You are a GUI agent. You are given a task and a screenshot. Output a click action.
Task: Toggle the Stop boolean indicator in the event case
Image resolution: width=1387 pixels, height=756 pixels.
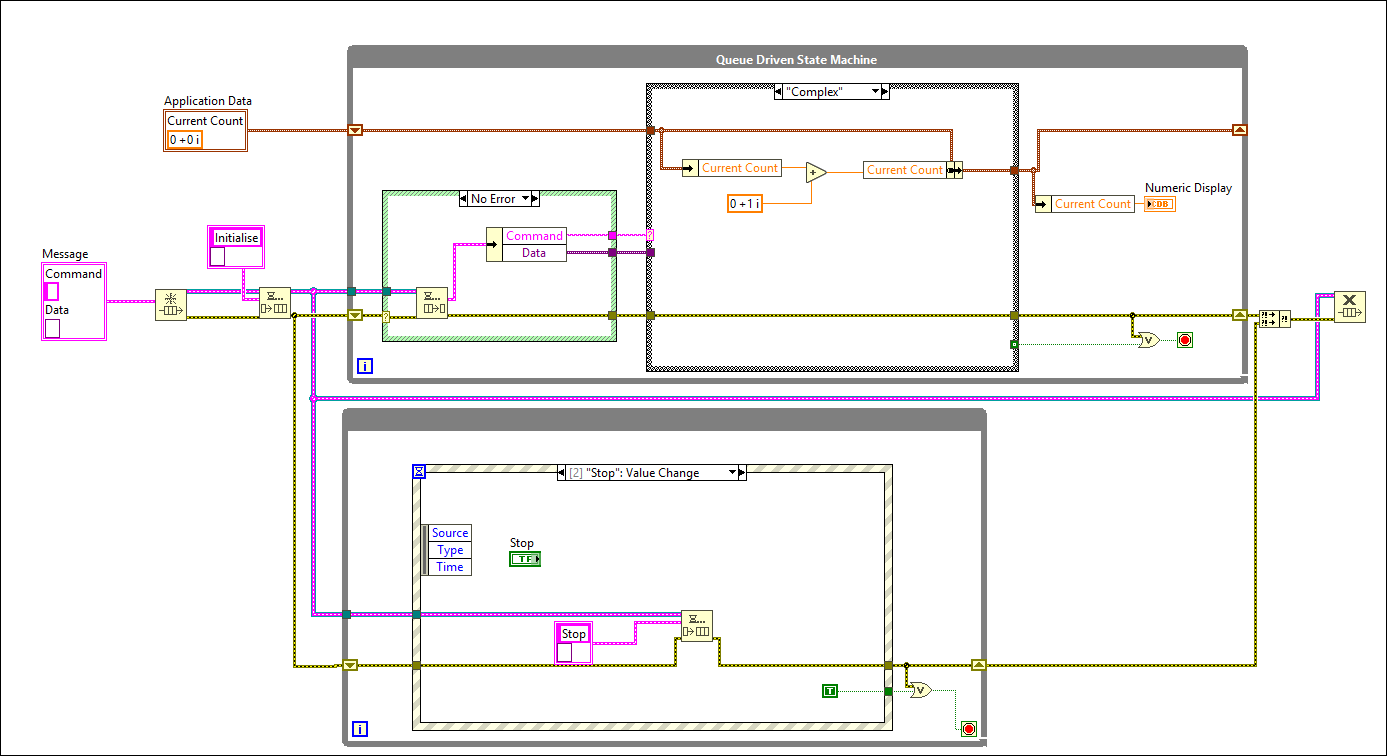(524, 558)
